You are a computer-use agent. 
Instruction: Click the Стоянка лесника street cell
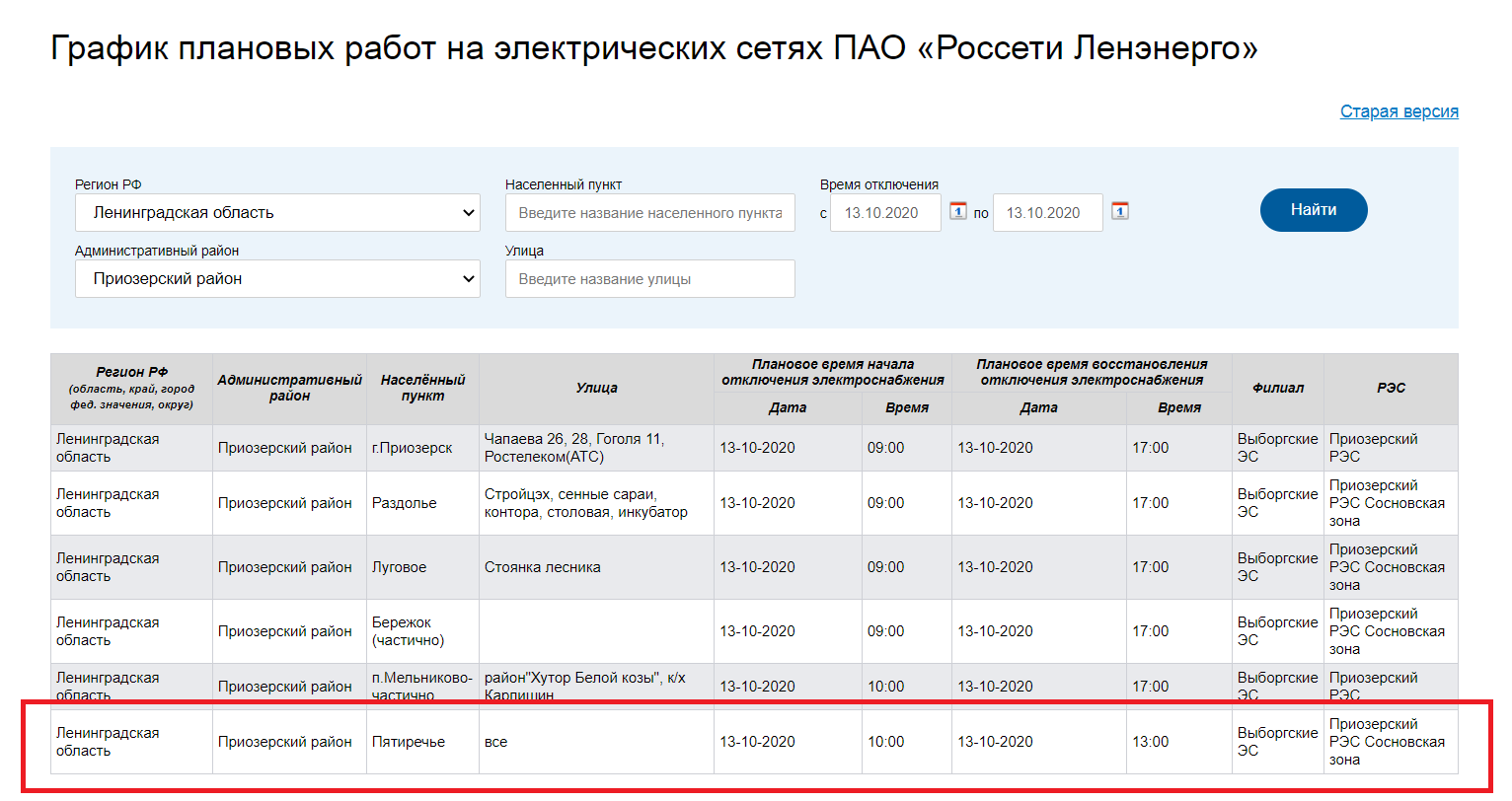pos(596,567)
